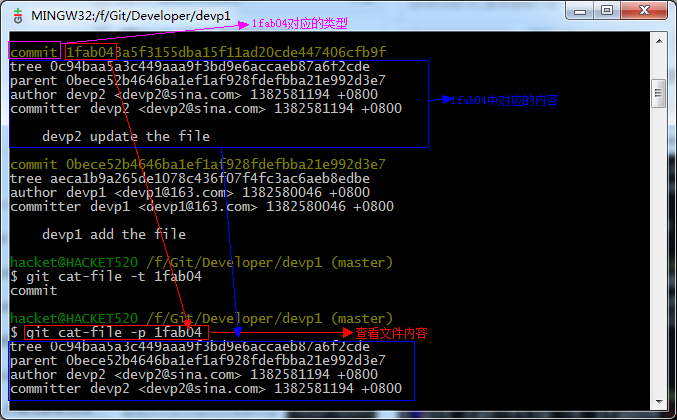Maximize the MINGW32 terminal window
677x420 pixels.
click(607, 10)
